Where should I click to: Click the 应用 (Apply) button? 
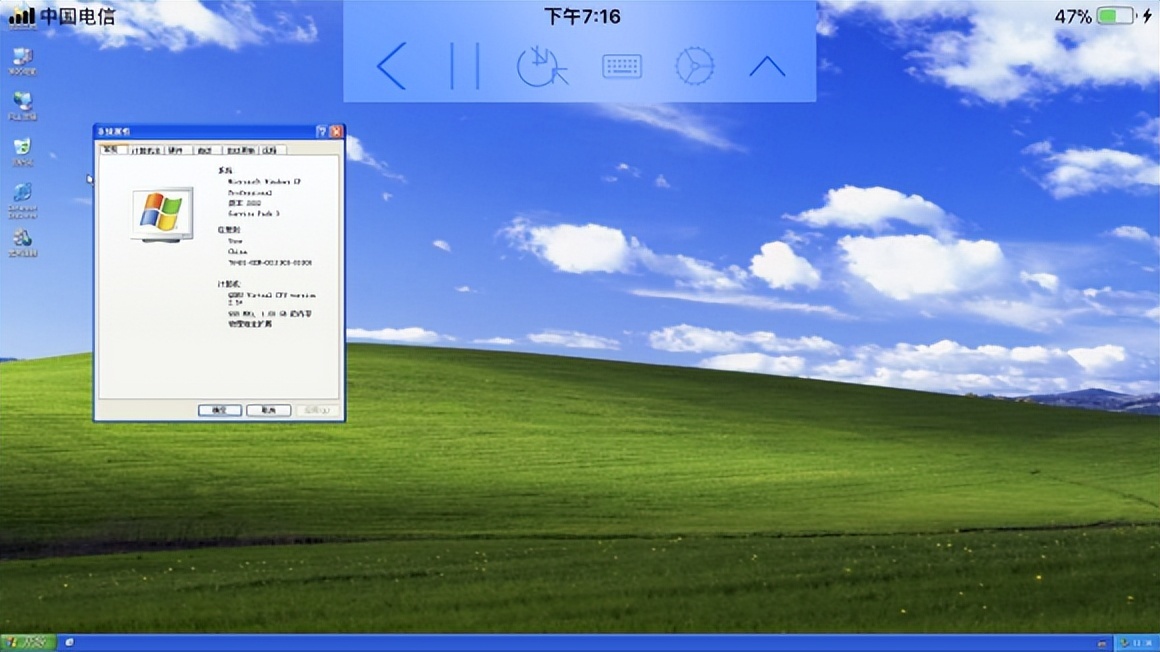pyautogui.click(x=317, y=410)
